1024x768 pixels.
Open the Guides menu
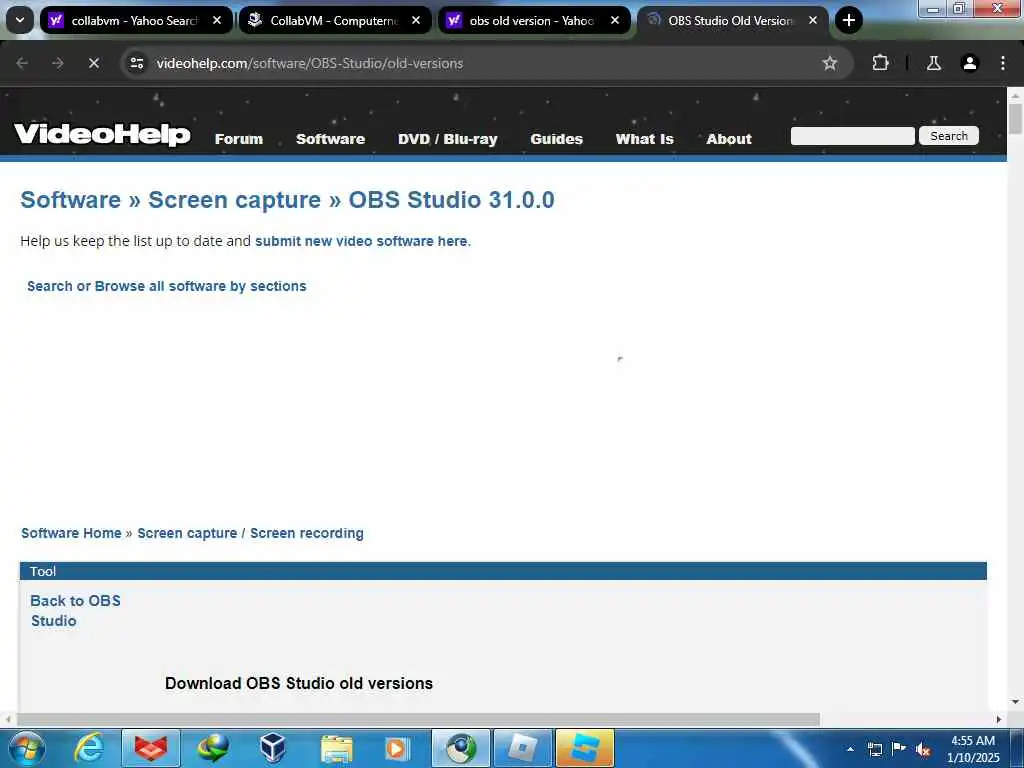556,139
